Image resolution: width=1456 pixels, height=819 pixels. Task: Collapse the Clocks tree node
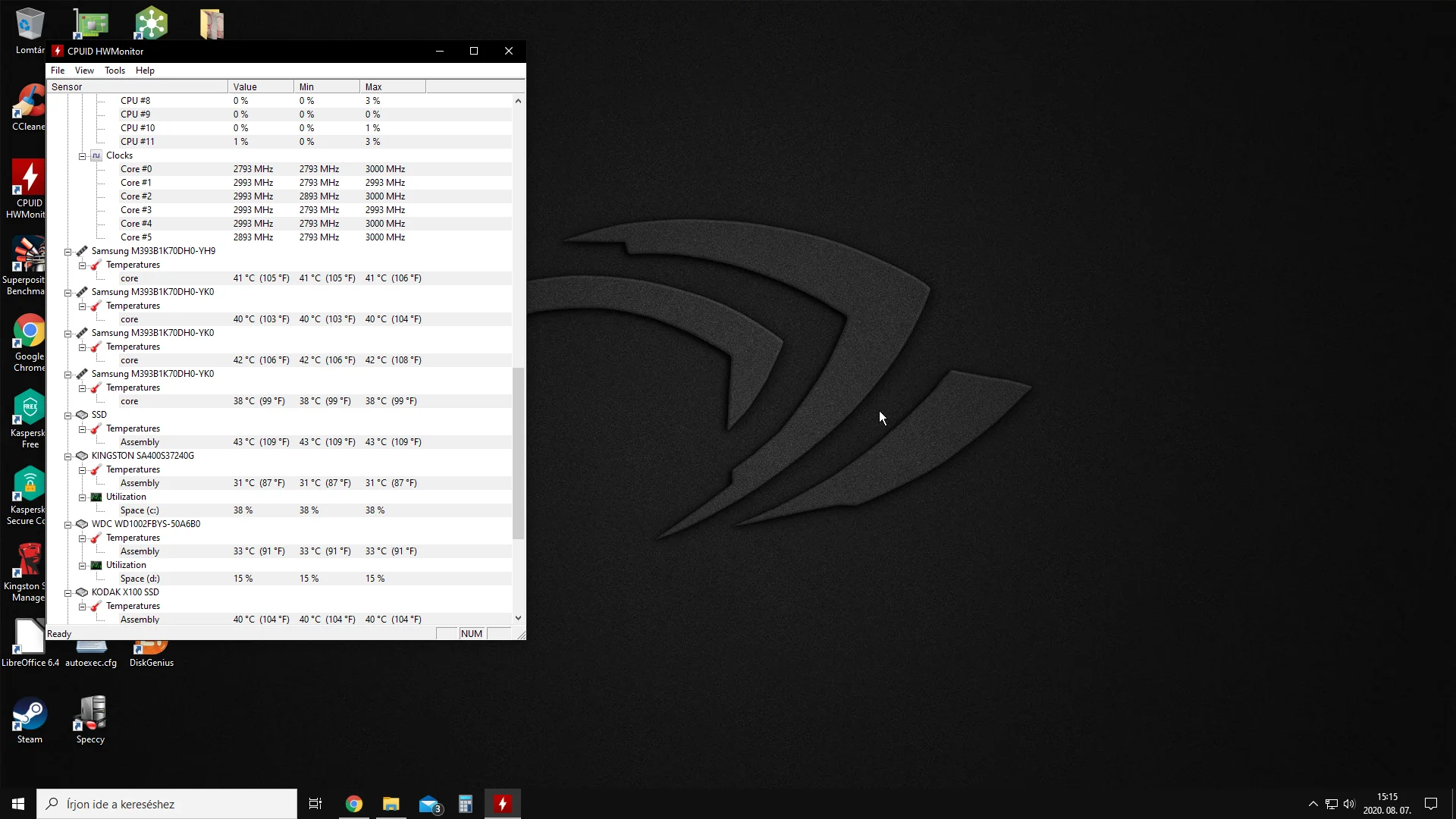pos(82,156)
